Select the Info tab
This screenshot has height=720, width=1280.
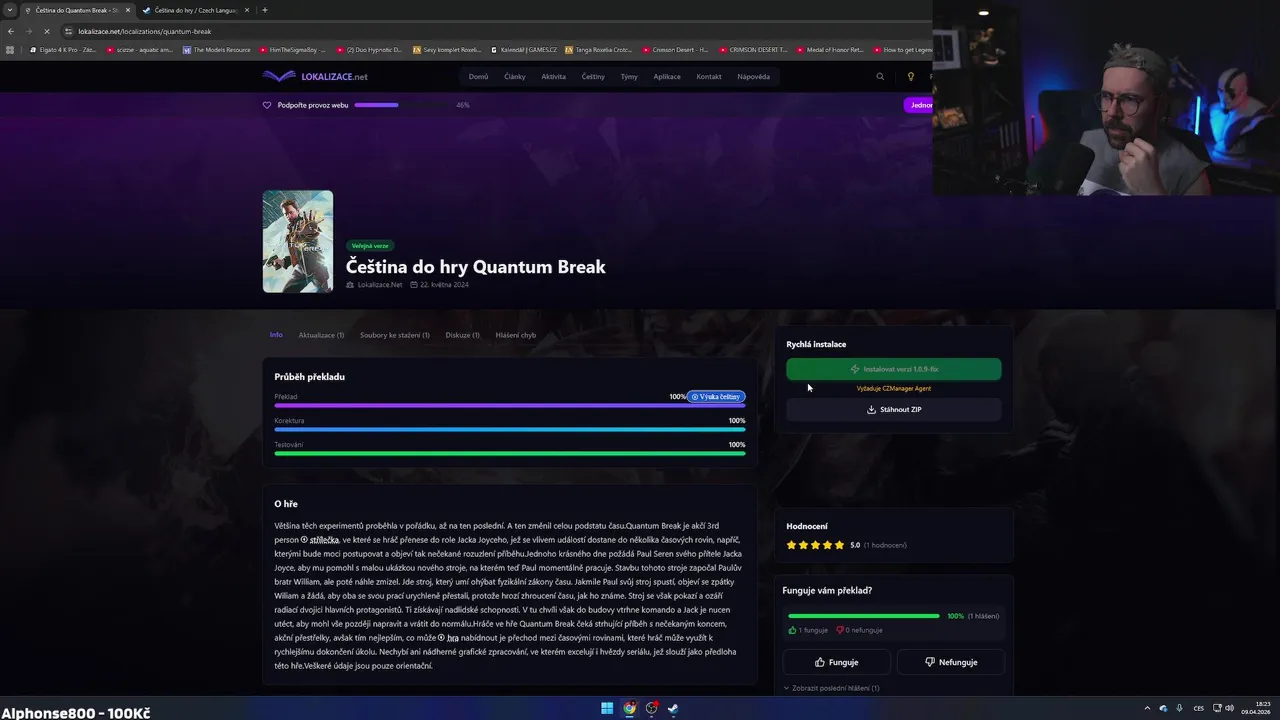pos(276,335)
